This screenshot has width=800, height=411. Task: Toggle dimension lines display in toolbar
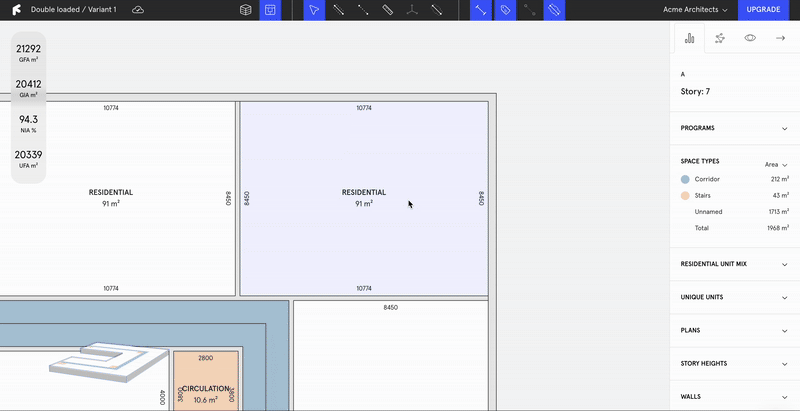(x=481, y=10)
